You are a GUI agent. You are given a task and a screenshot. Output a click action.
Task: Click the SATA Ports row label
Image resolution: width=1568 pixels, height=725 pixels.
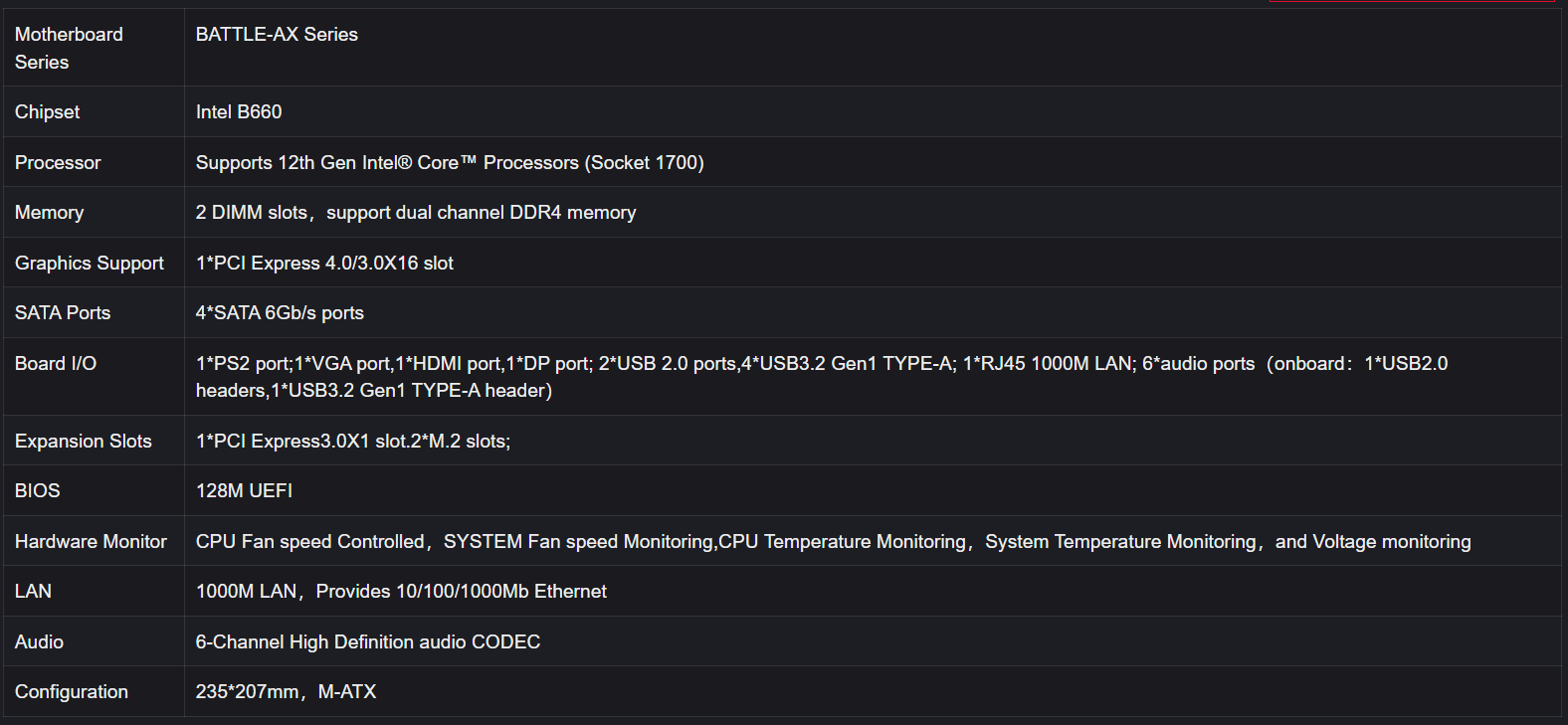coord(63,313)
